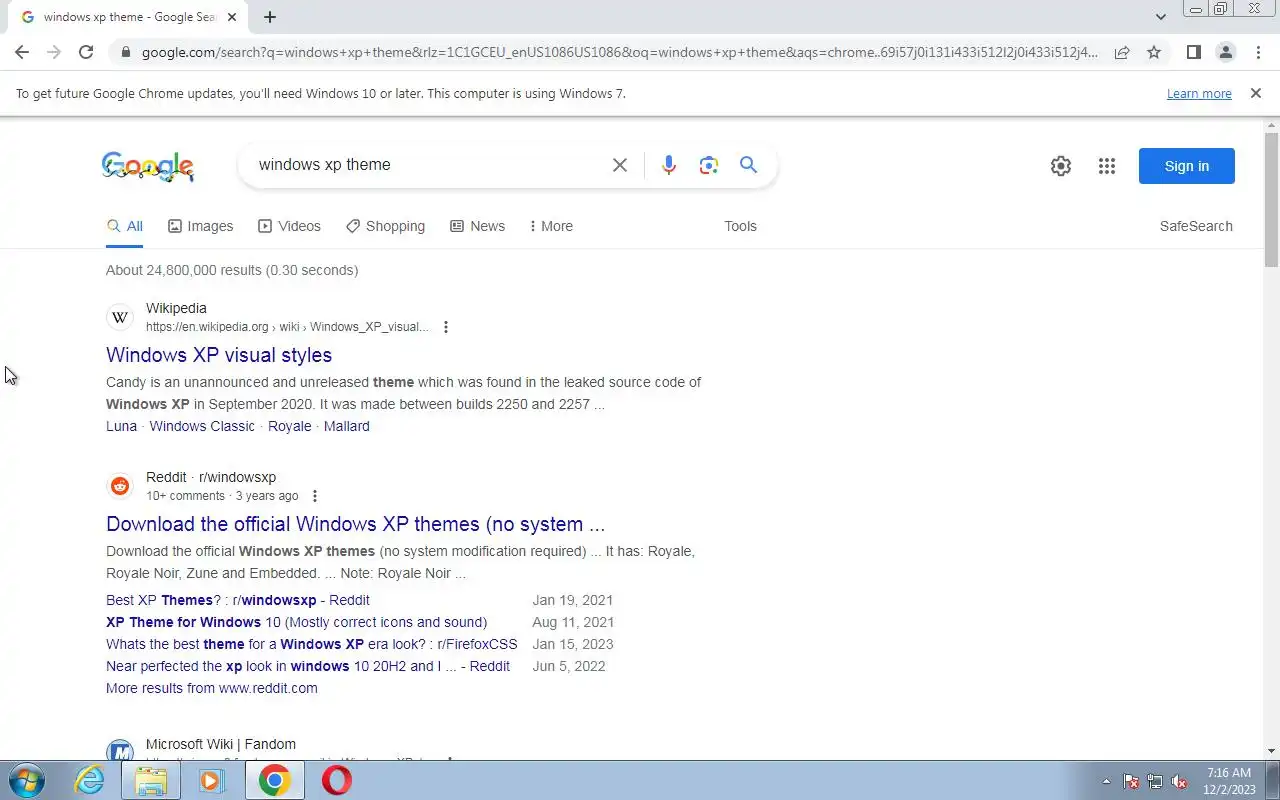The width and height of the screenshot is (1280, 800).
Task: Show hidden system tray icons
Action: click(x=1106, y=781)
